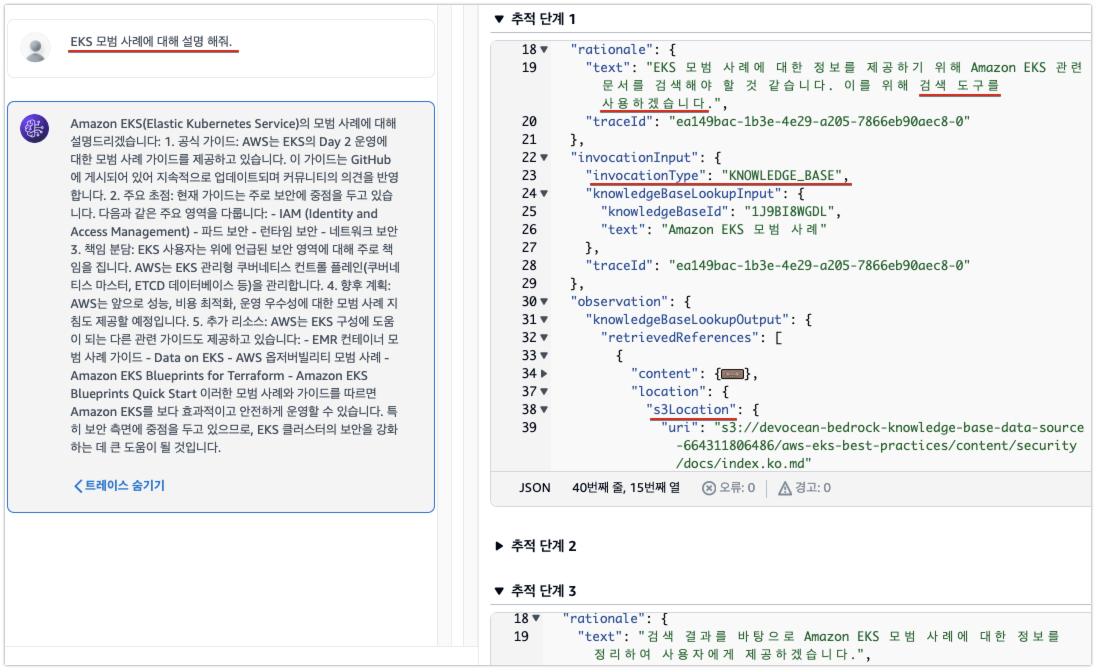Fold the object starting at line 33
The image size is (1096, 670).
tap(544, 356)
